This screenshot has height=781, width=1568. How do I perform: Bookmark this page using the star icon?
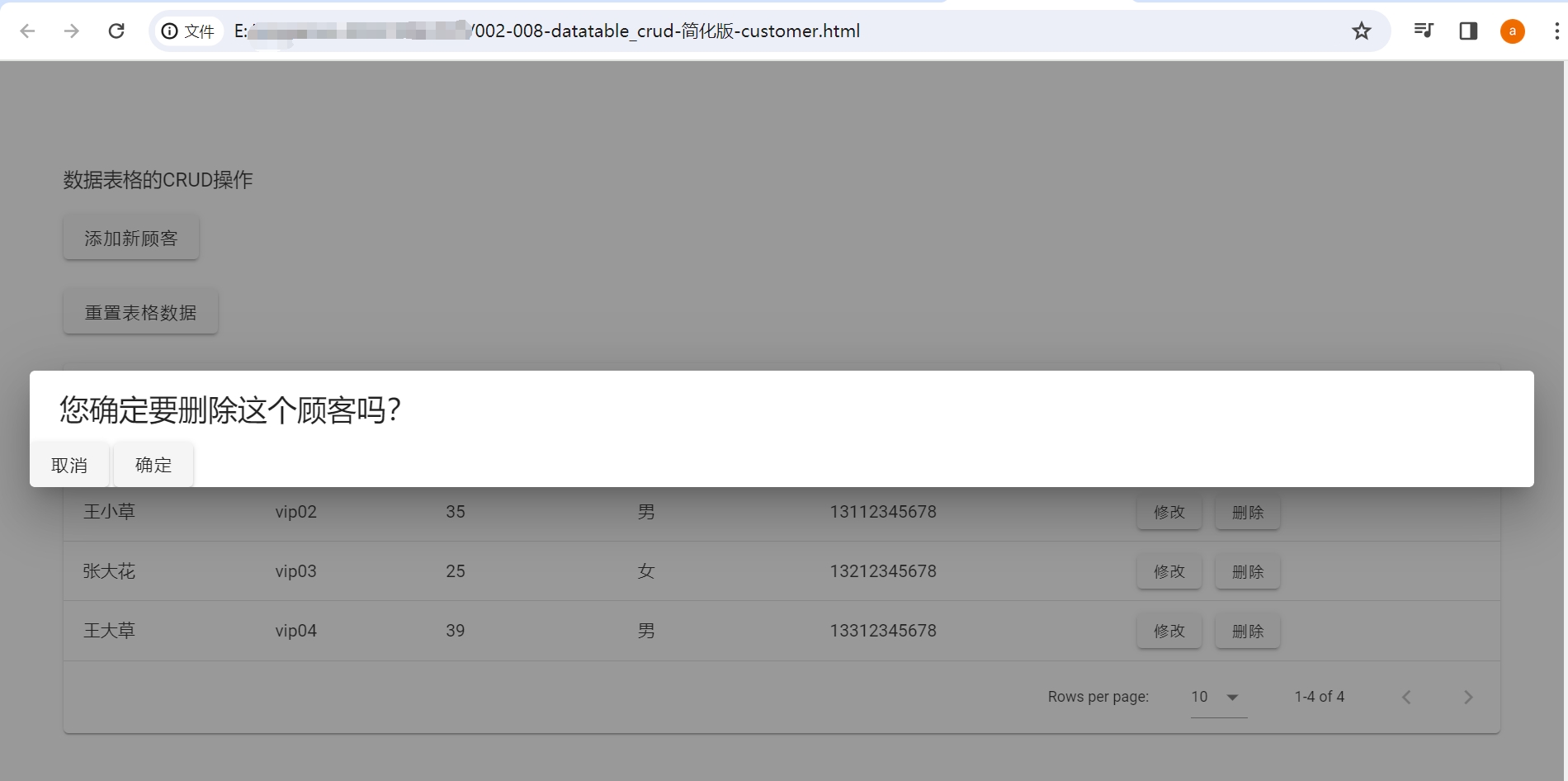pos(1361,31)
